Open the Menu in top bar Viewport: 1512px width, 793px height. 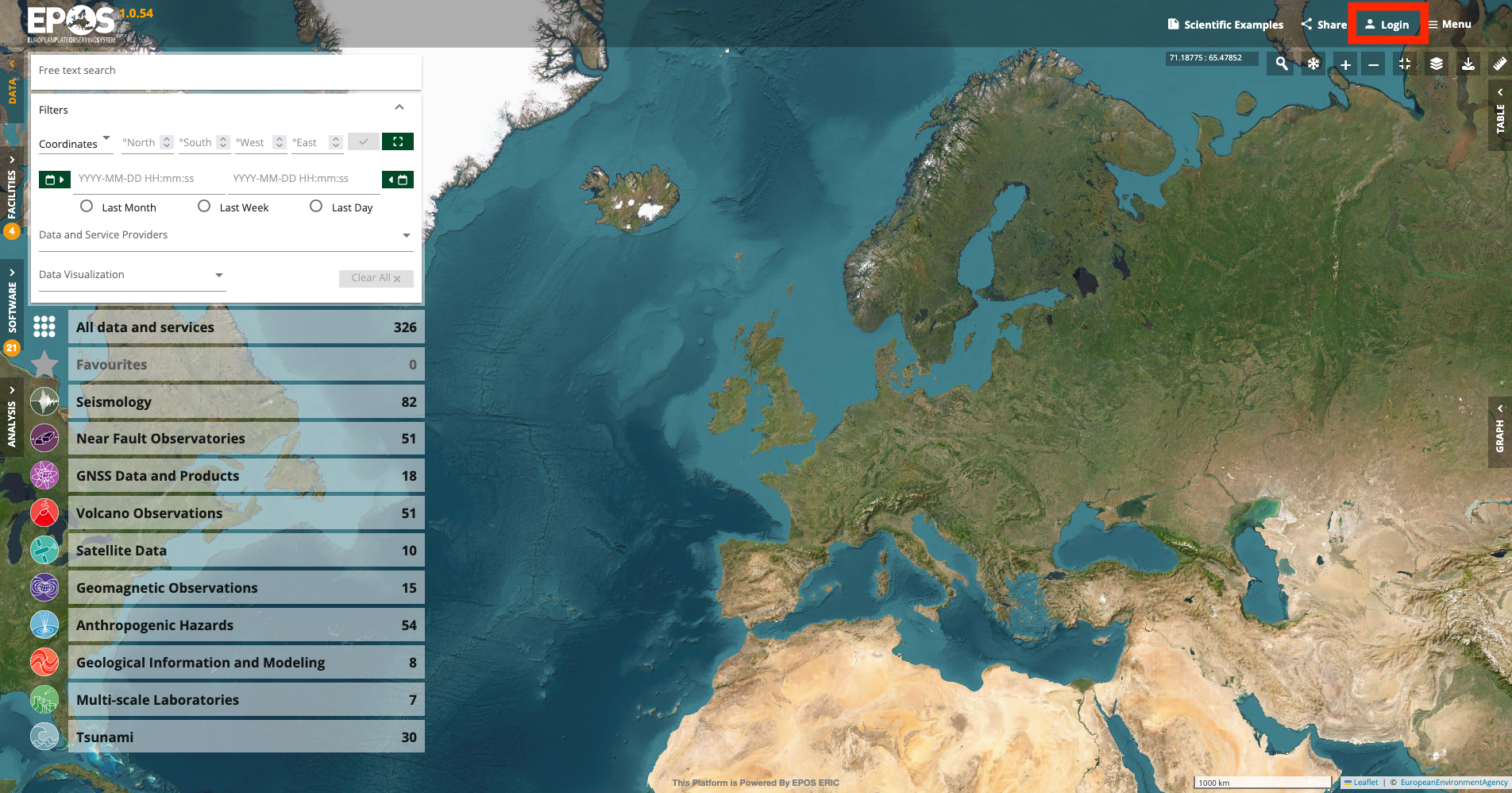1450,25
